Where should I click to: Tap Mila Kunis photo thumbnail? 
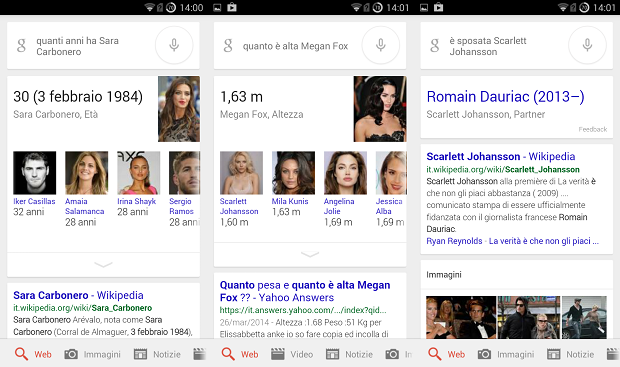pyautogui.click(x=293, y=173)
